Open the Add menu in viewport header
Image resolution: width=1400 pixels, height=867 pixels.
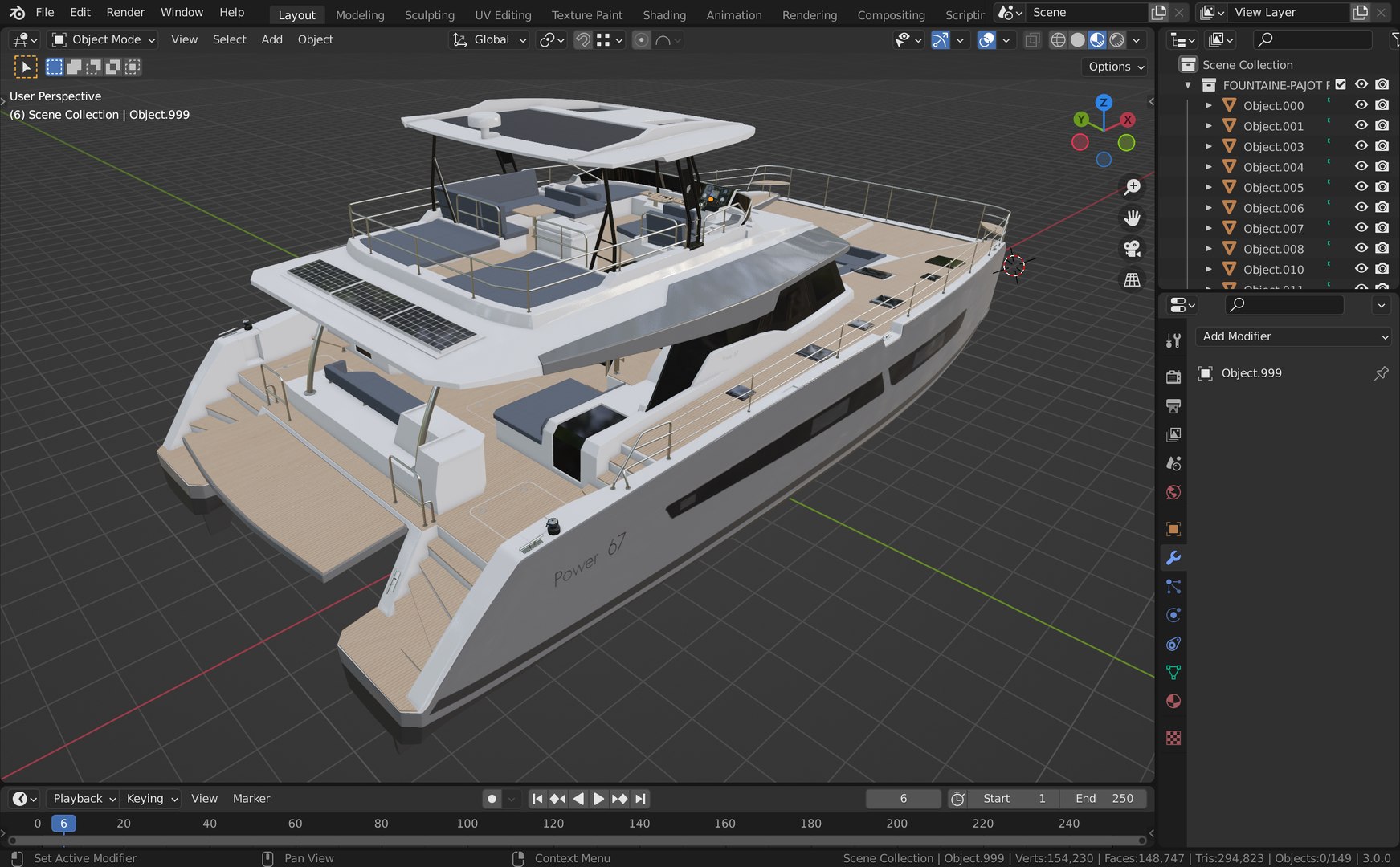271,39
